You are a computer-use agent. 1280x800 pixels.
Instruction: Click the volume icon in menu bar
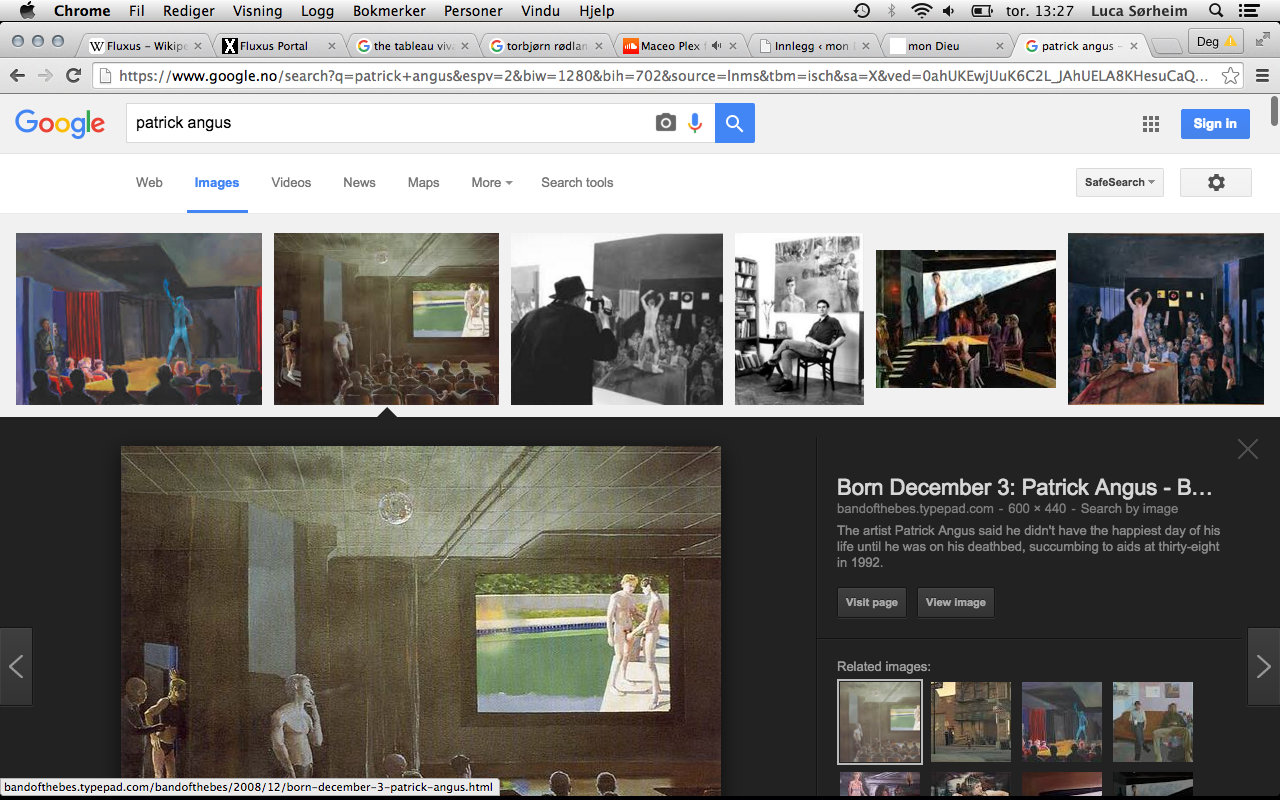click(x=949, y=11)
